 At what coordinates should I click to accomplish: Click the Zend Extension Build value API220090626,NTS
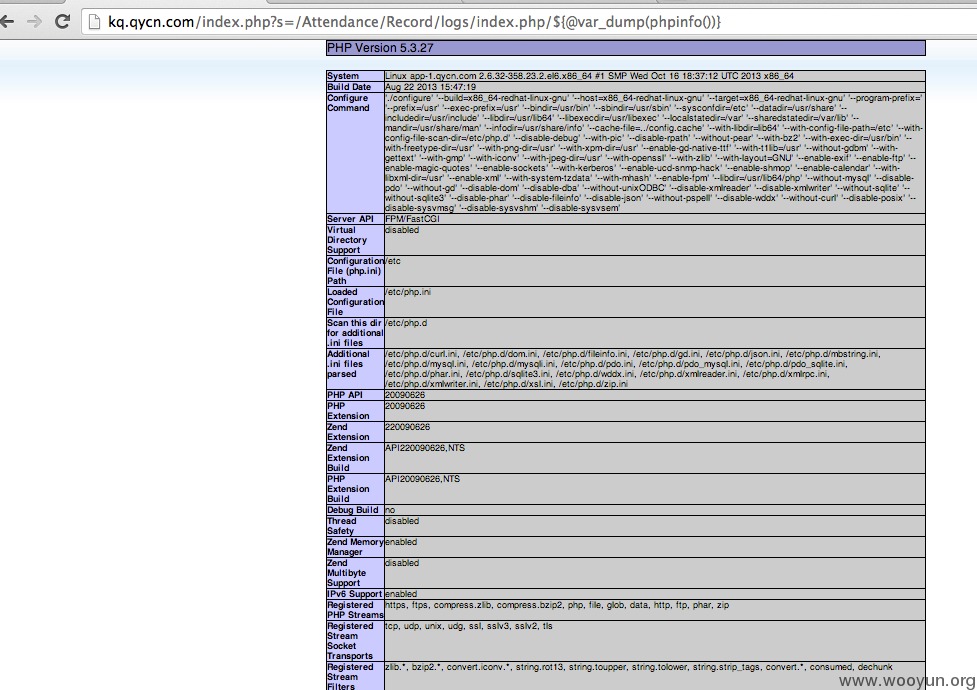[425, 448]
